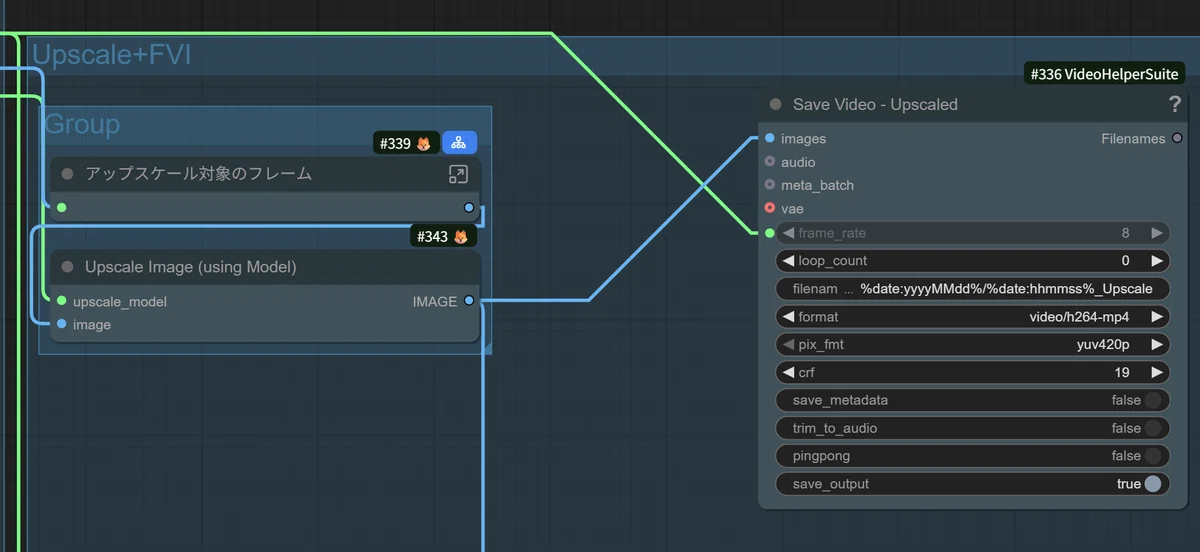Decrease loop_count with left arrow
Image resolution: width=1200 pixels, height=552 pixels.
point(788,261)
